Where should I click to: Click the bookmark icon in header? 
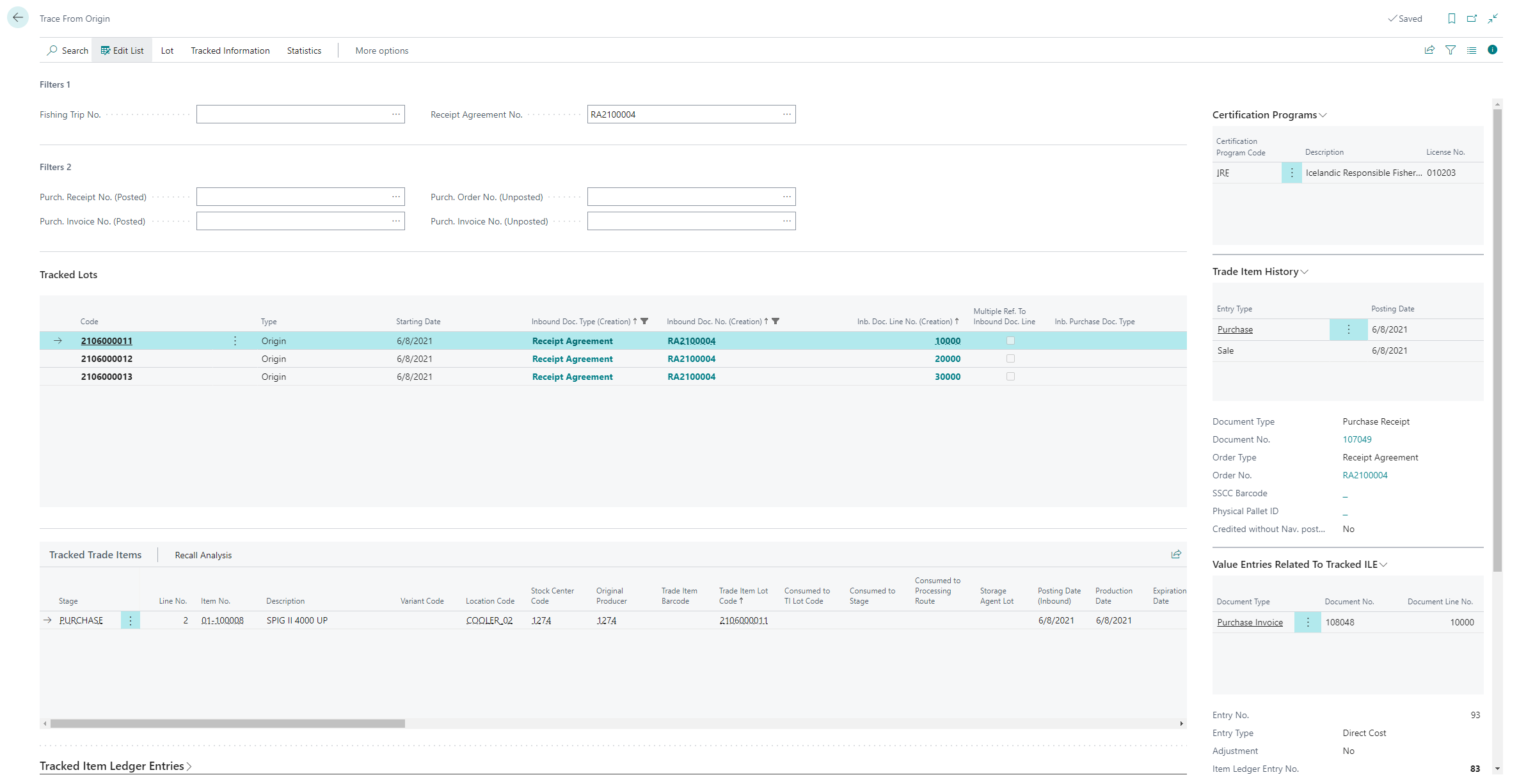pos(1451,19)
